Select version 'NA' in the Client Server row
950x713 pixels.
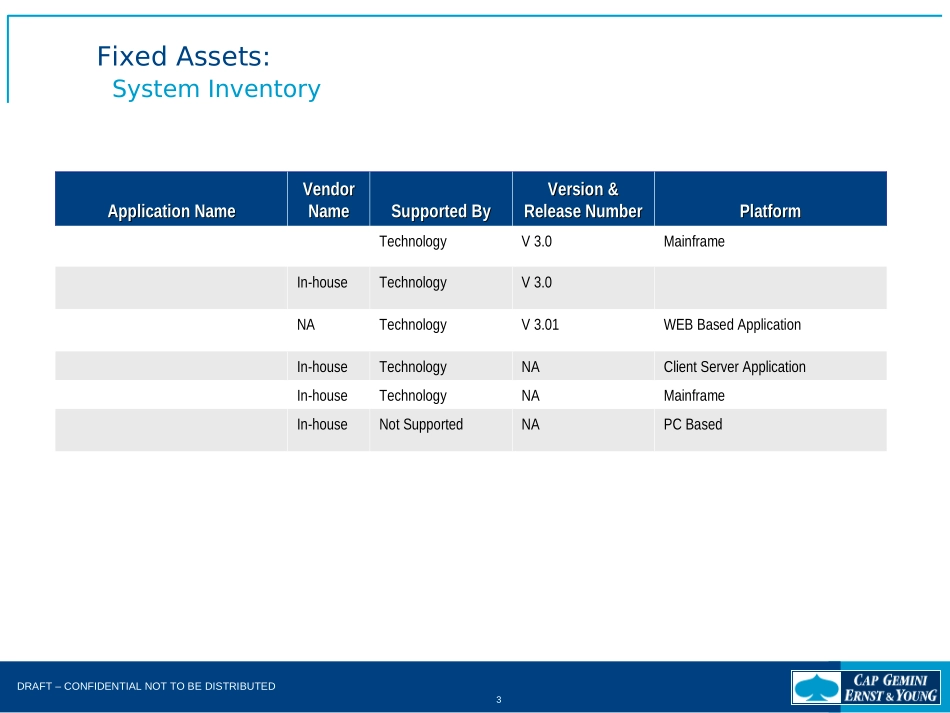click(531, 367)
